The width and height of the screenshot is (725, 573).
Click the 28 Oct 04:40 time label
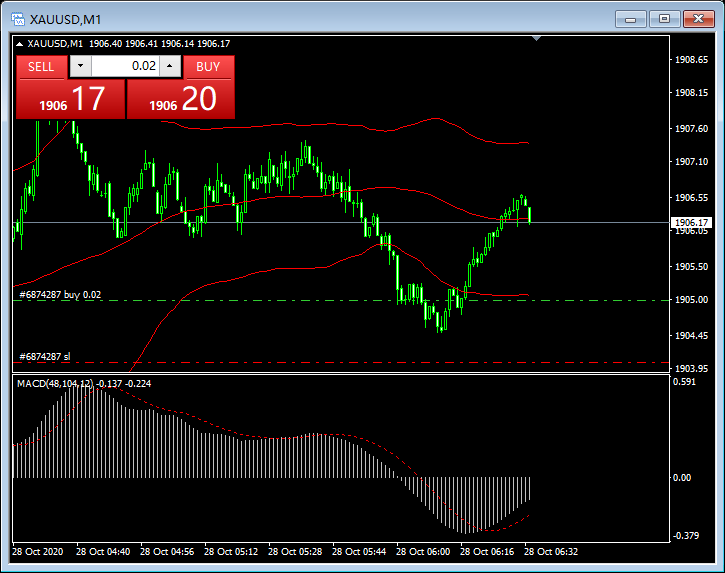103,552
